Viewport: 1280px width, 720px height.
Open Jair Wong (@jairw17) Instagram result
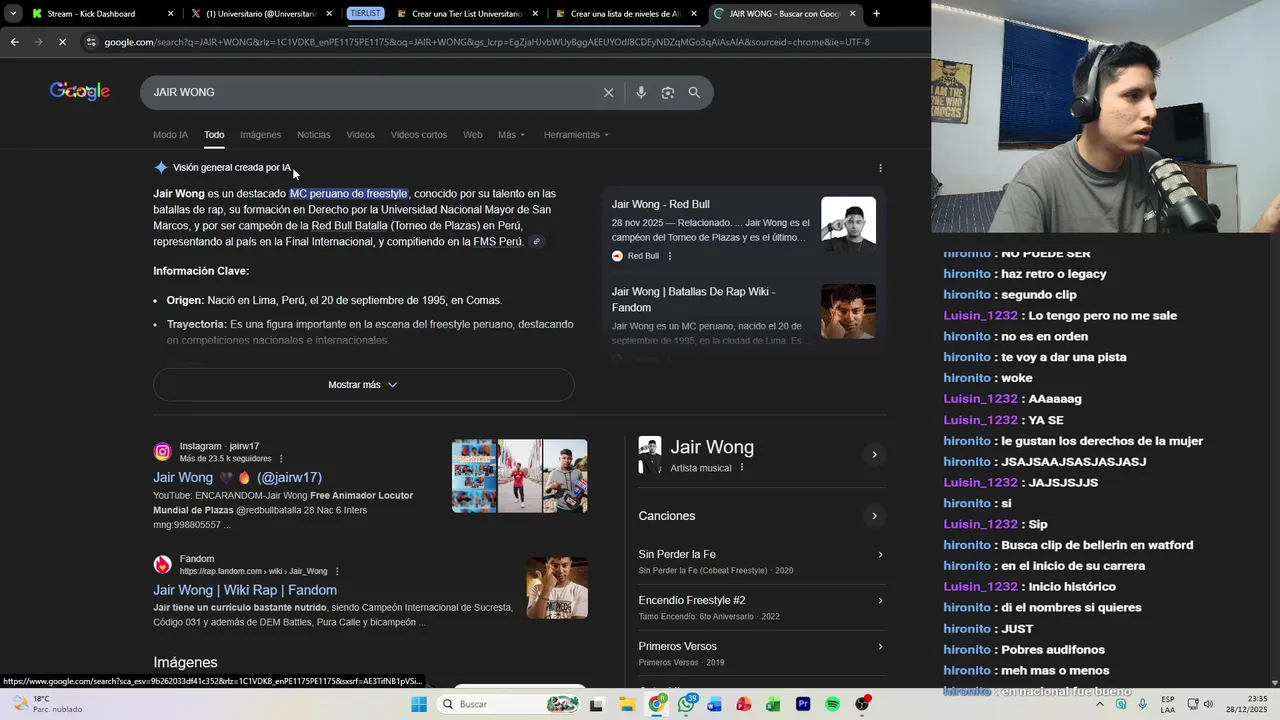coord(237,478)
